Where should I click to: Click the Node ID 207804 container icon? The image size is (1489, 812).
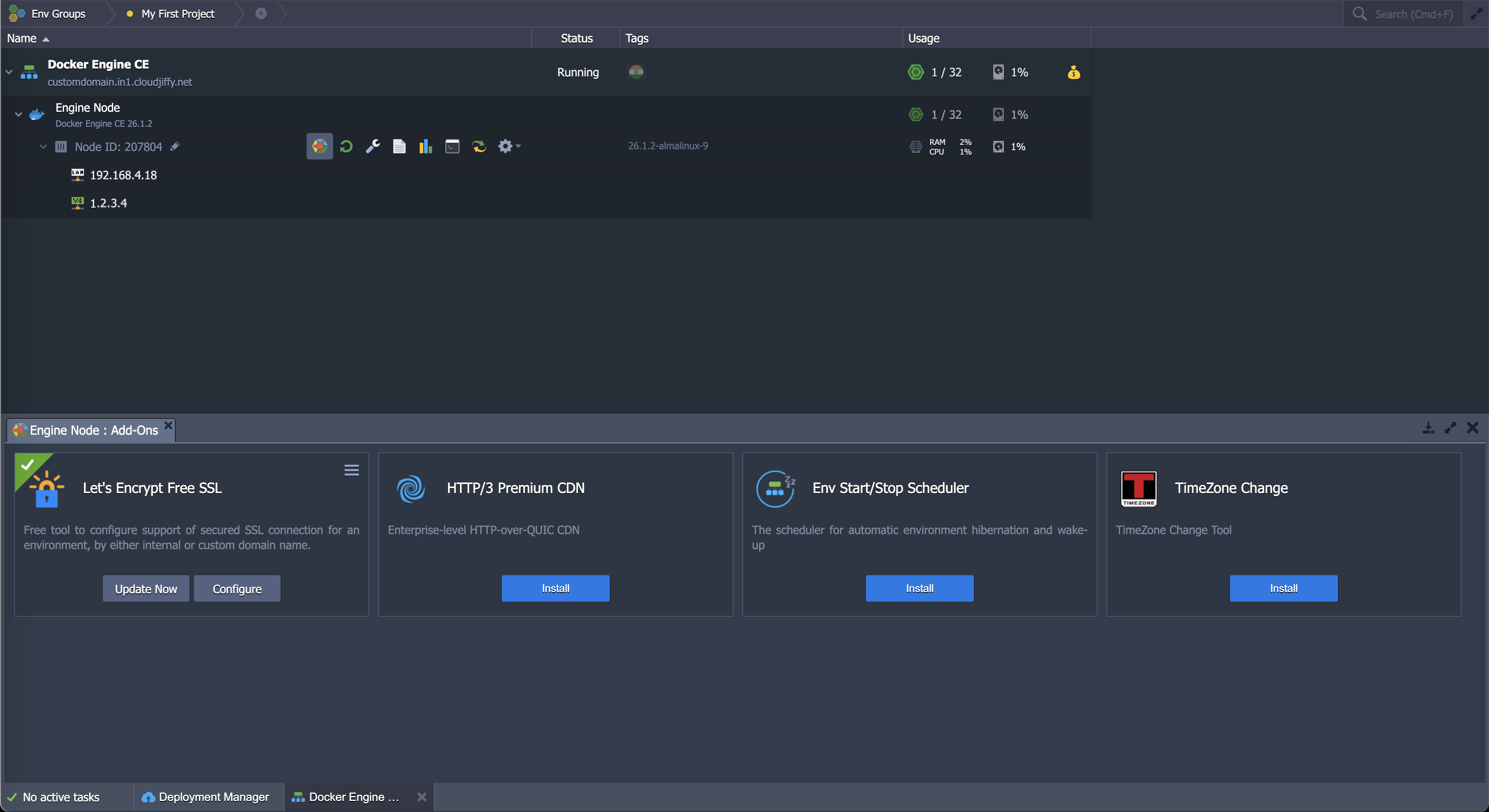tap(61, 147)
